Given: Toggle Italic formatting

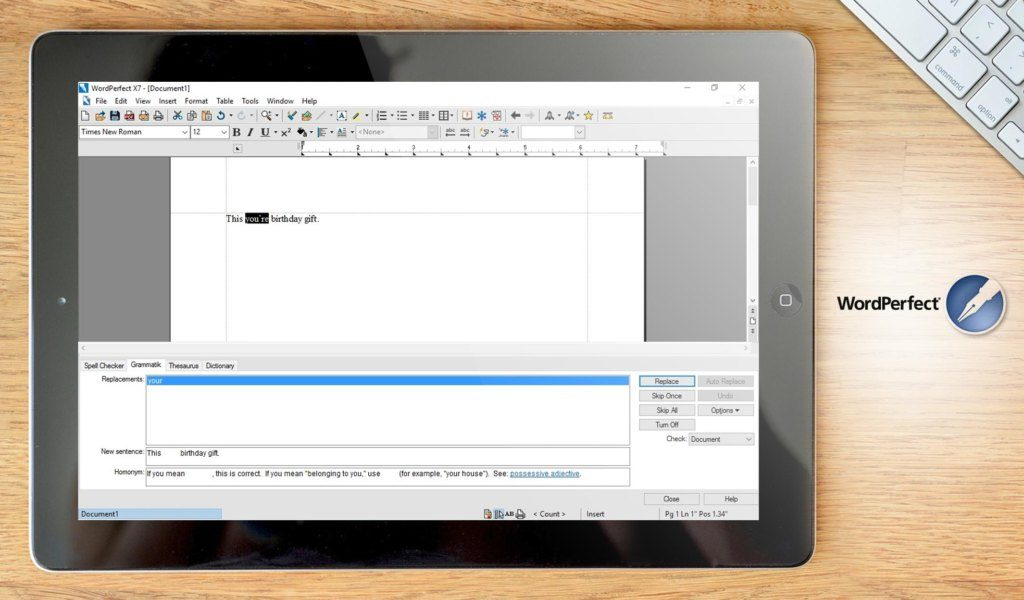Looking at the screenshot, I should point(249,132).
